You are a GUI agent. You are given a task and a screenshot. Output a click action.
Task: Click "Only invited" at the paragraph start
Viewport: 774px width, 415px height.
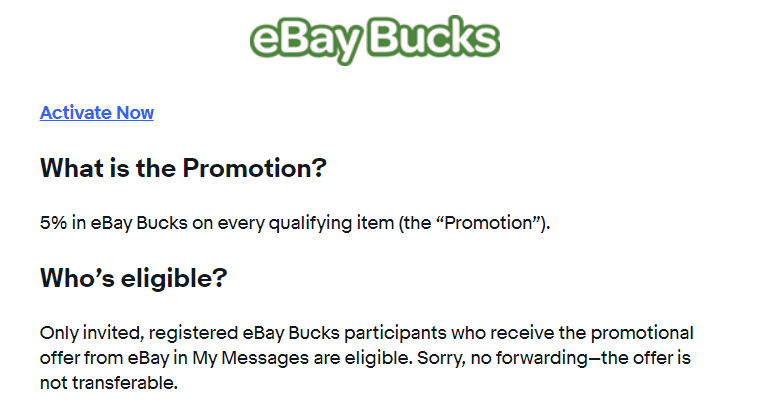point(85,333)
